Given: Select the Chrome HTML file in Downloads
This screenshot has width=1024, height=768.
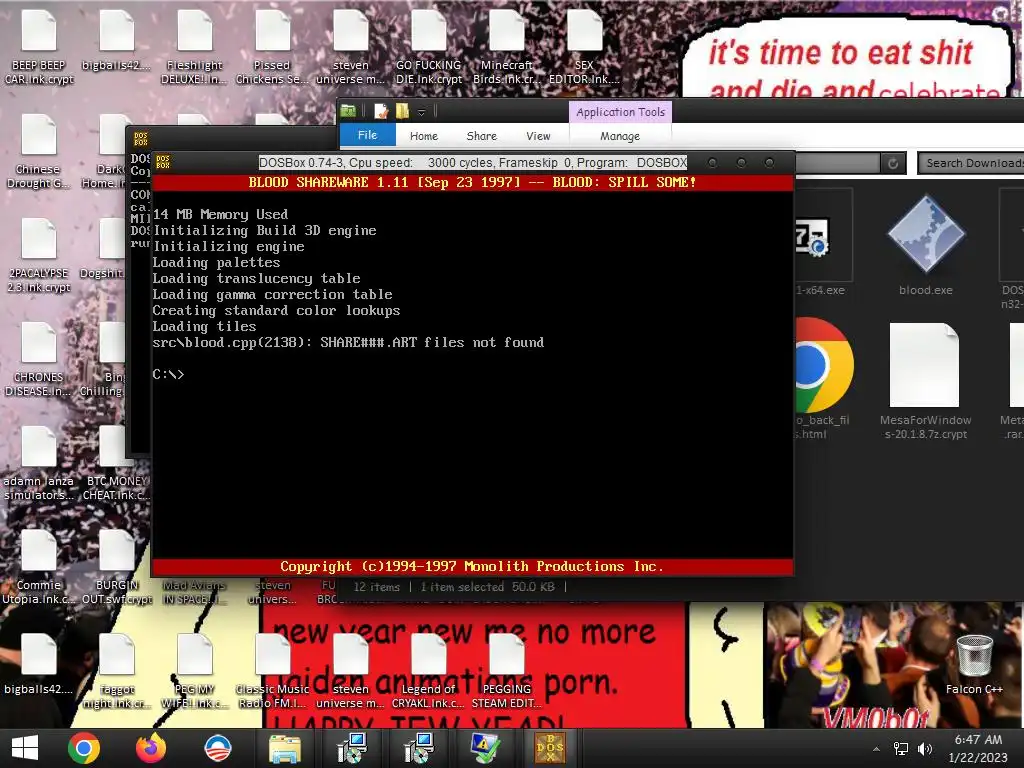Looking at the screenshot, I should click(x=824, y=379).
